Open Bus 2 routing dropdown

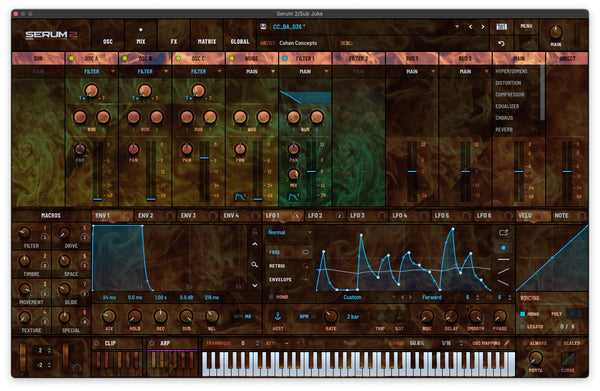coord(465,72)
